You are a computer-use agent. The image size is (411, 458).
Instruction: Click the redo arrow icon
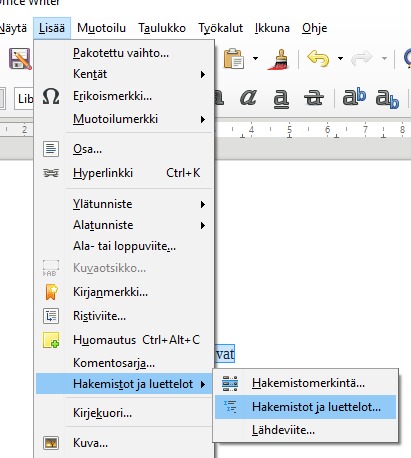(362, 58)
